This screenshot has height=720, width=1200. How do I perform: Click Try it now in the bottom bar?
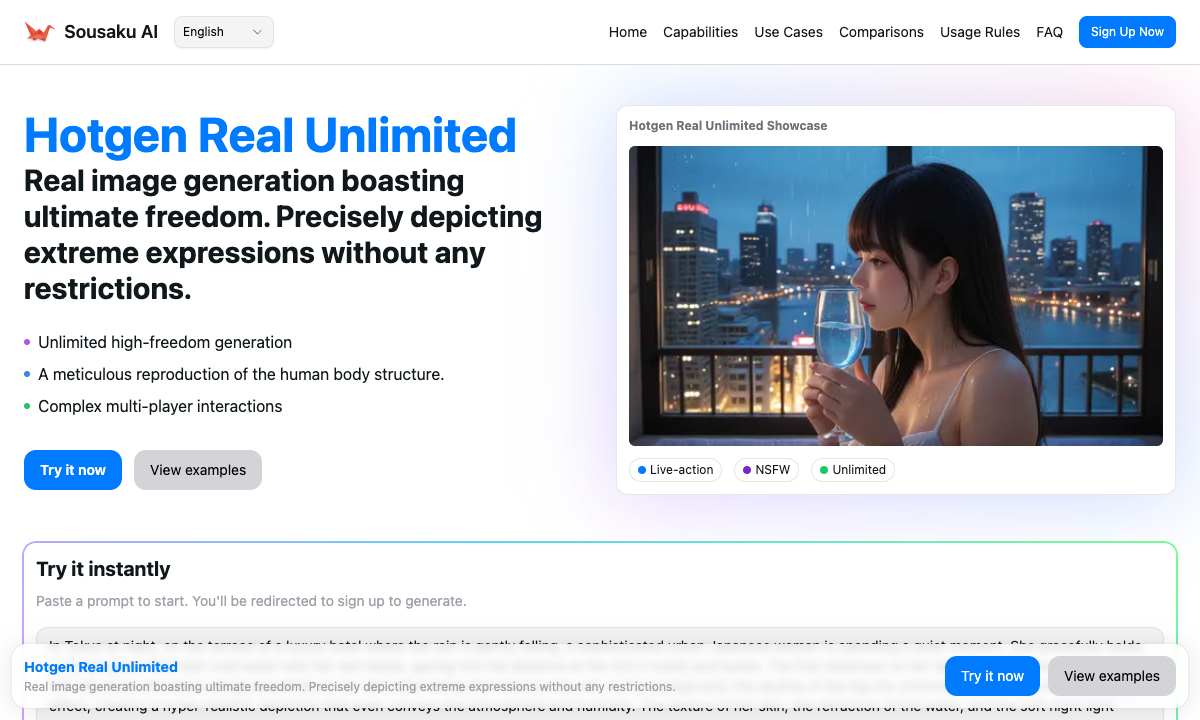(x=992, y=676)
